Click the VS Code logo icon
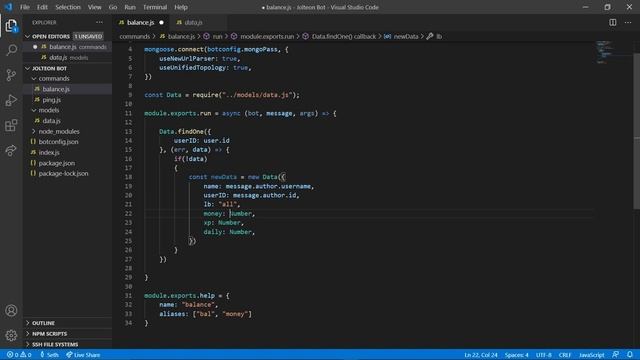 [x=8, y=7]
